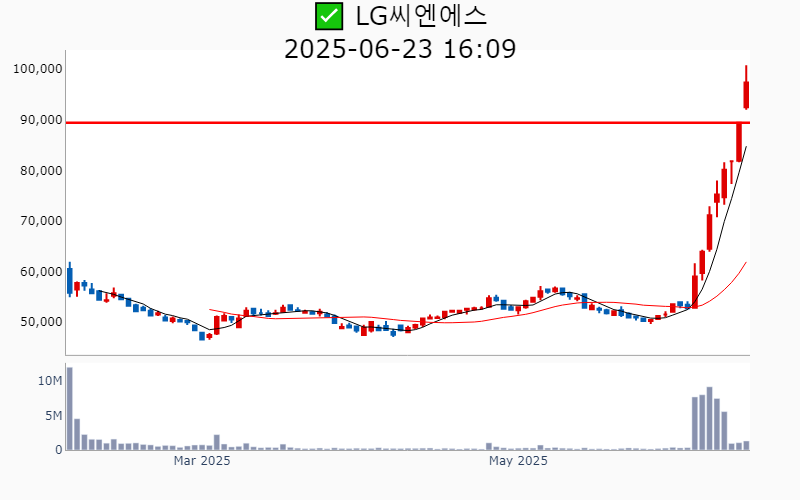The width and height of the screenshot is (800, 500).
Task: Click the 0 volume axis label
Action: (59, 450)
